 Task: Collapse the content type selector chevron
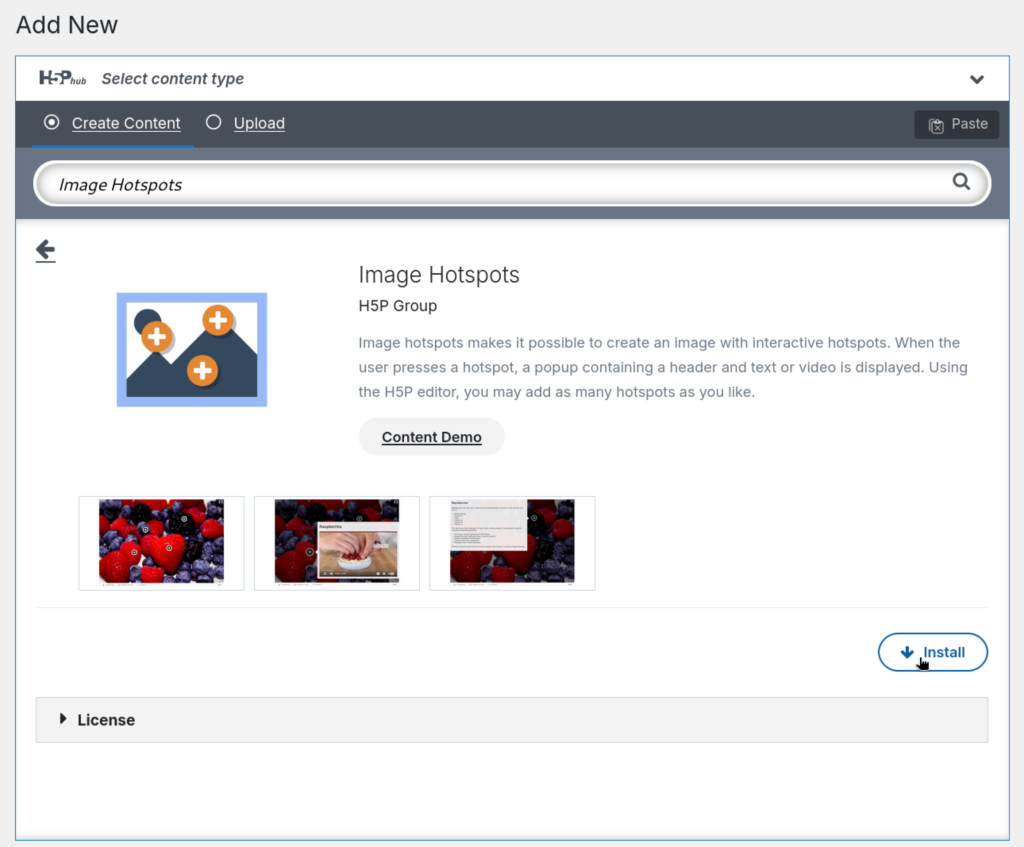[x=977, y=79]
